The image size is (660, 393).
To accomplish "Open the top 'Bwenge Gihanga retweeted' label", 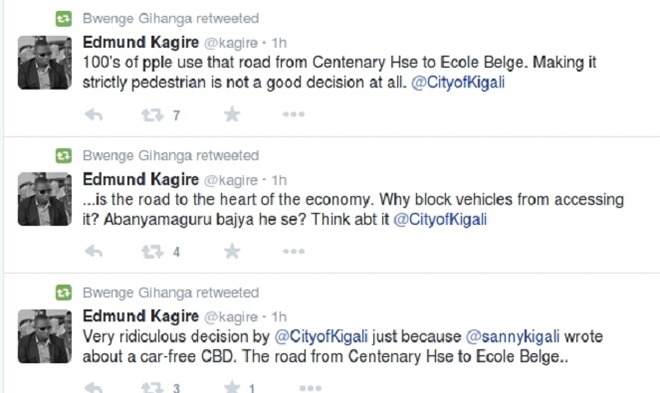I will (170, 19).
